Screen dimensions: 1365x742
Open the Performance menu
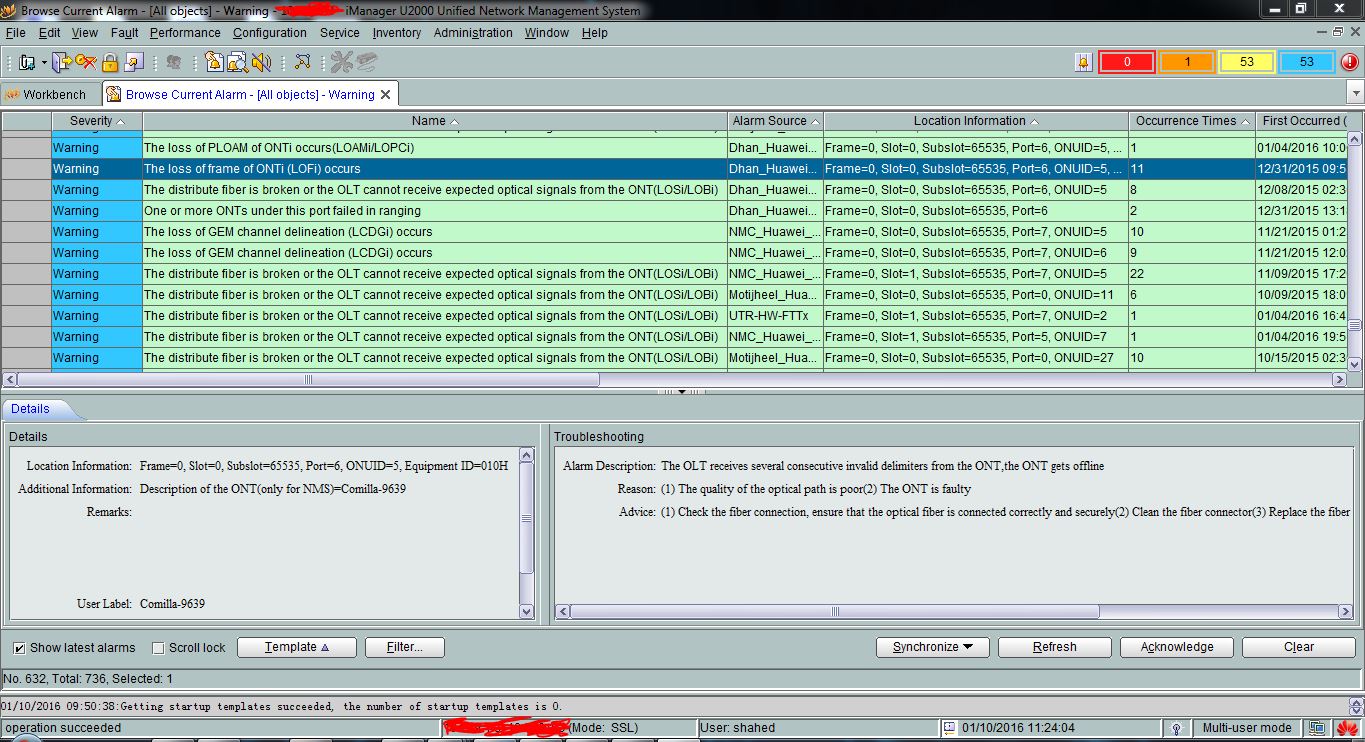coord(185,33)
